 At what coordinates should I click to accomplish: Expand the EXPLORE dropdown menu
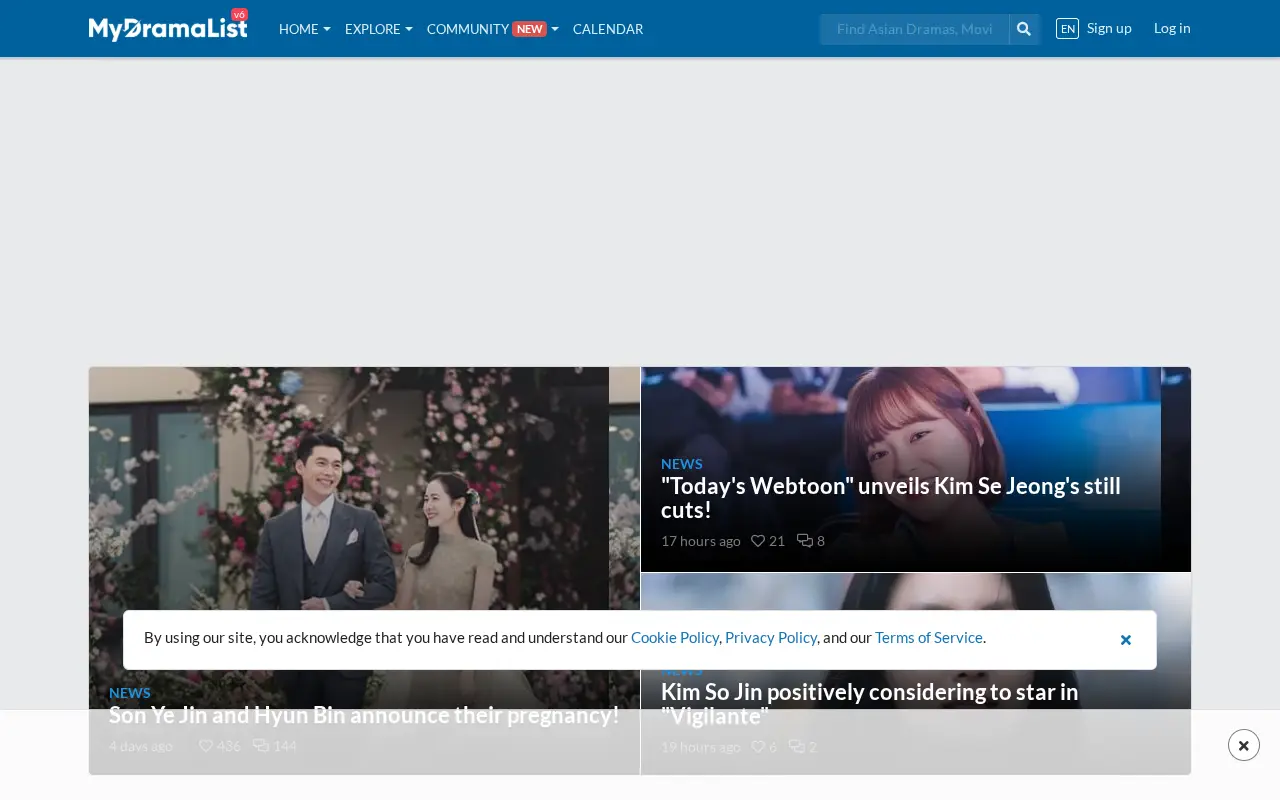(x=379, y=29)
